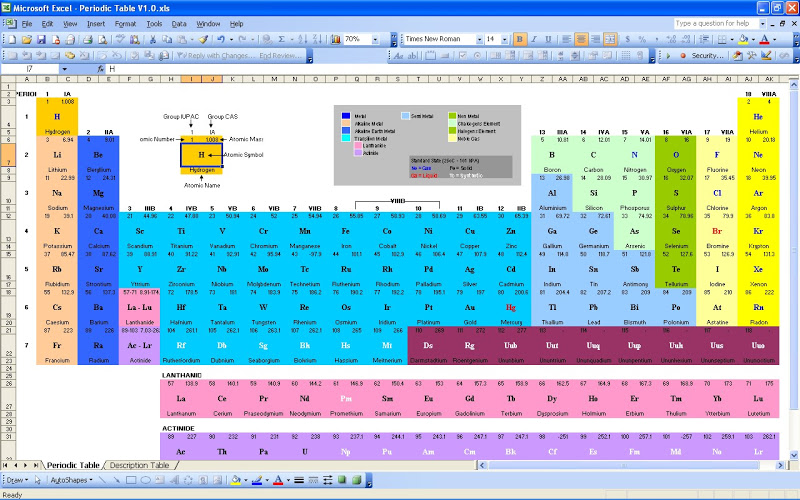Click the AutoSum sigma icon
800x500 pixels.
pyautogui.click(x=281, y=39)
